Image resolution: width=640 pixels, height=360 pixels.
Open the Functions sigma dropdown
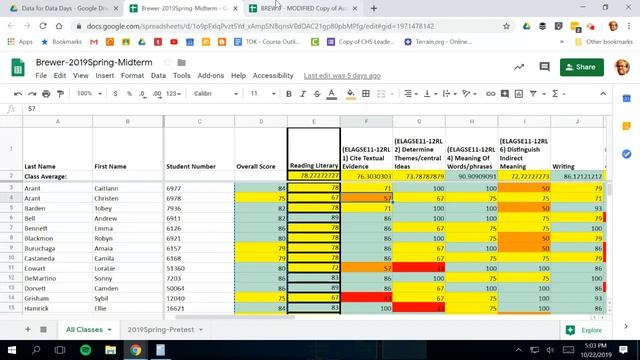tap(558, 94)
